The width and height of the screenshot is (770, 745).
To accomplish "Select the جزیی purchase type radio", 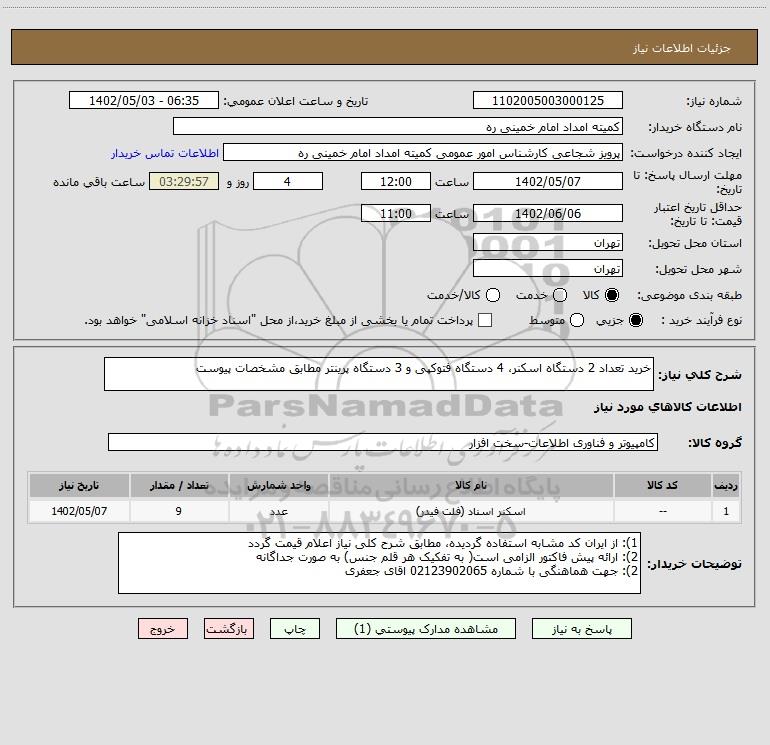I will (x=635, y=320).
